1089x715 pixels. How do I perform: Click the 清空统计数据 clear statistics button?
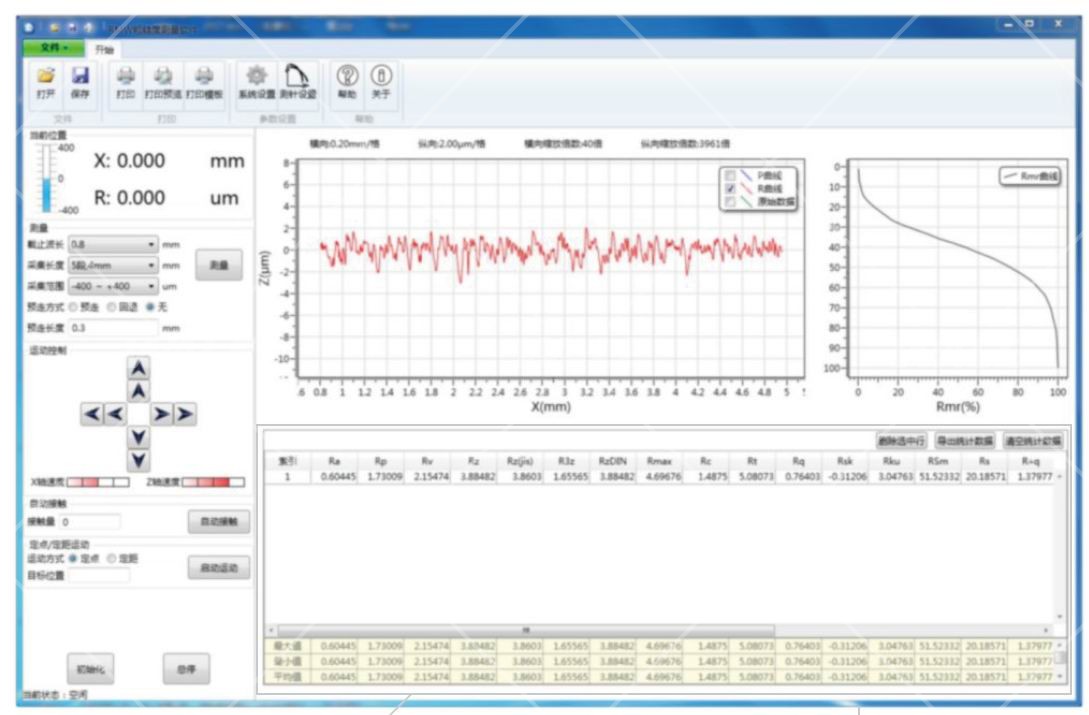pyautogui.click(x=1033, y=441)
